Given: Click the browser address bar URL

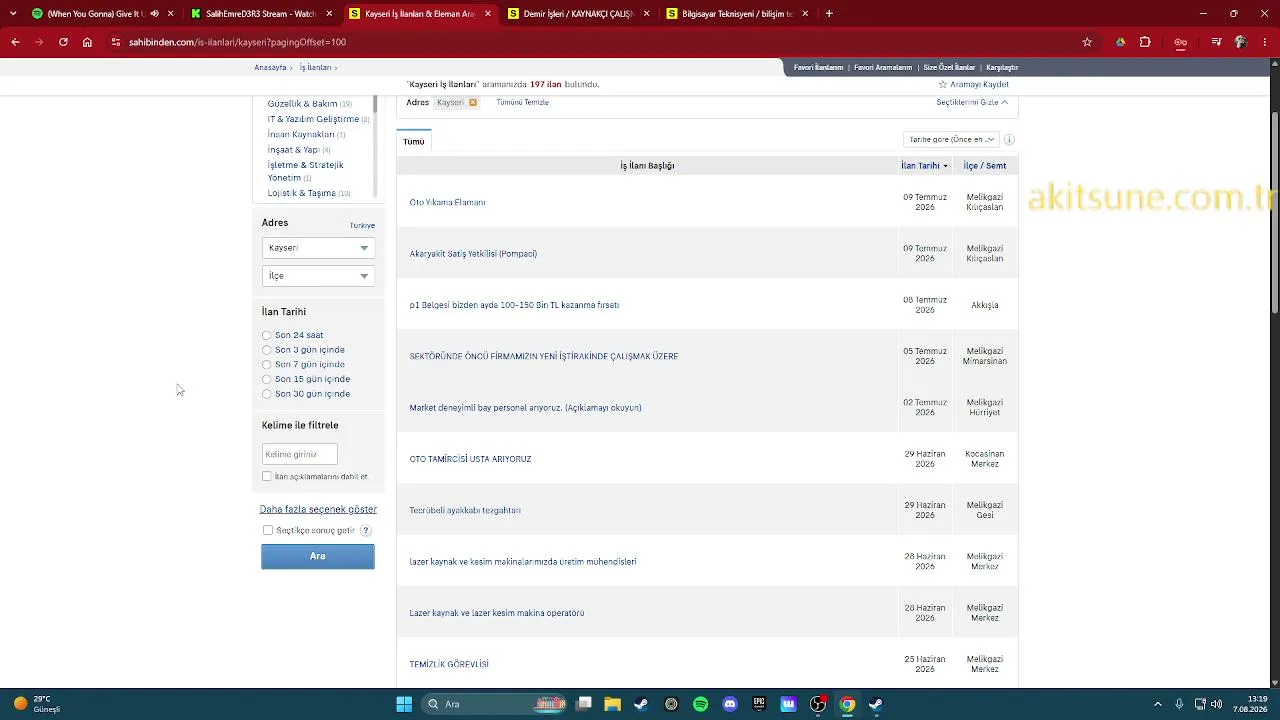Looking at the screenshot, I should 238,42.
